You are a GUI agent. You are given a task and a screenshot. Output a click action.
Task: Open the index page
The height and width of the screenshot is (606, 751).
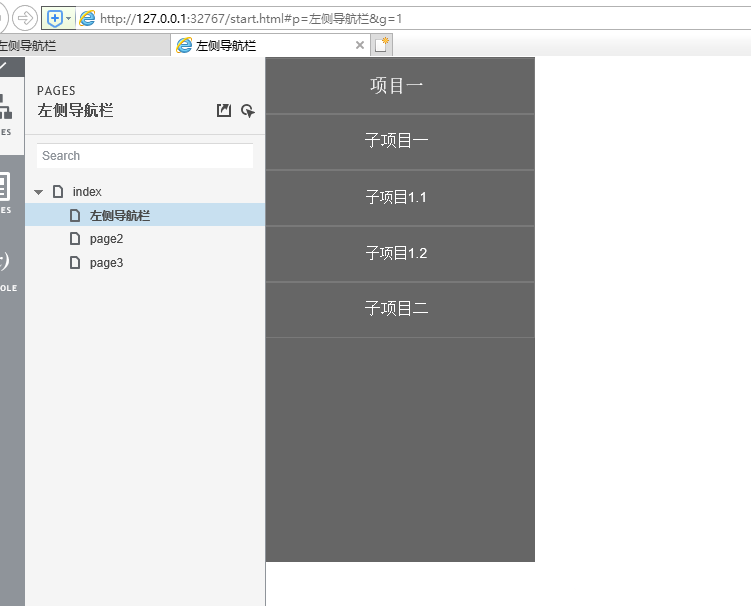pos(87,192)
